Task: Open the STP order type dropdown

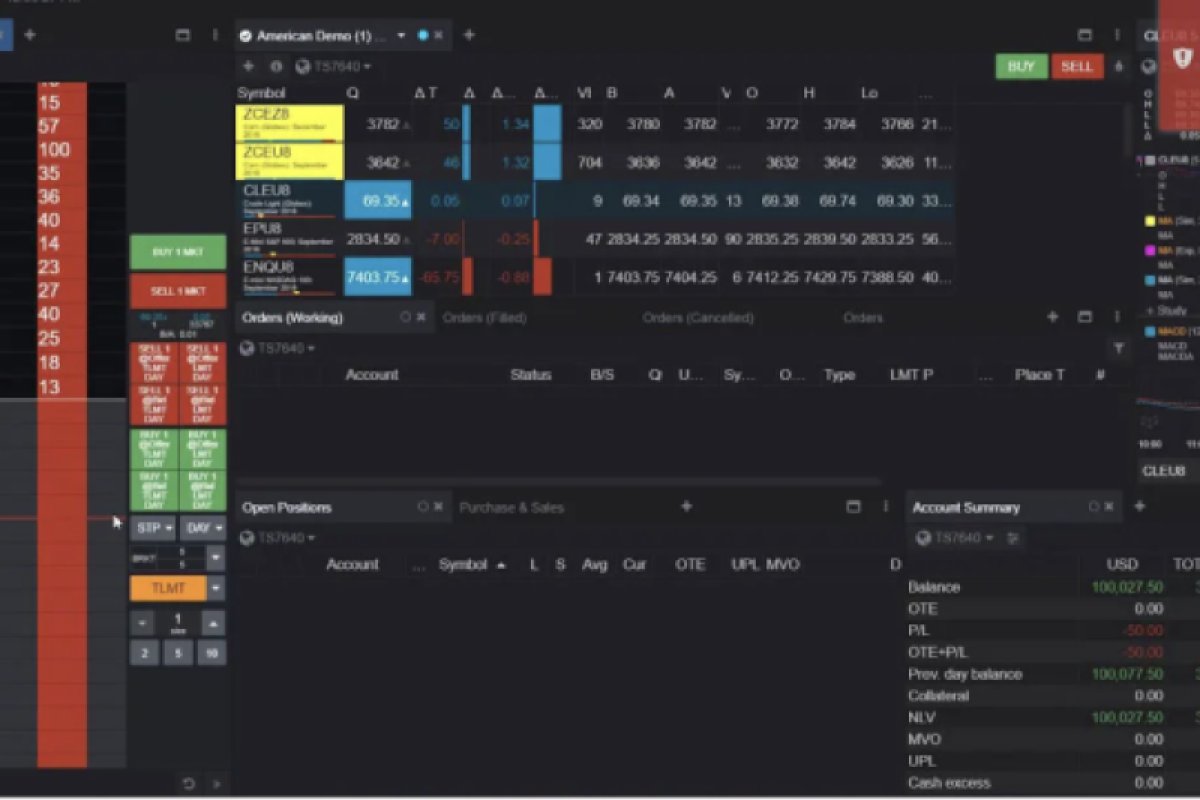Action: coord(153,527)
